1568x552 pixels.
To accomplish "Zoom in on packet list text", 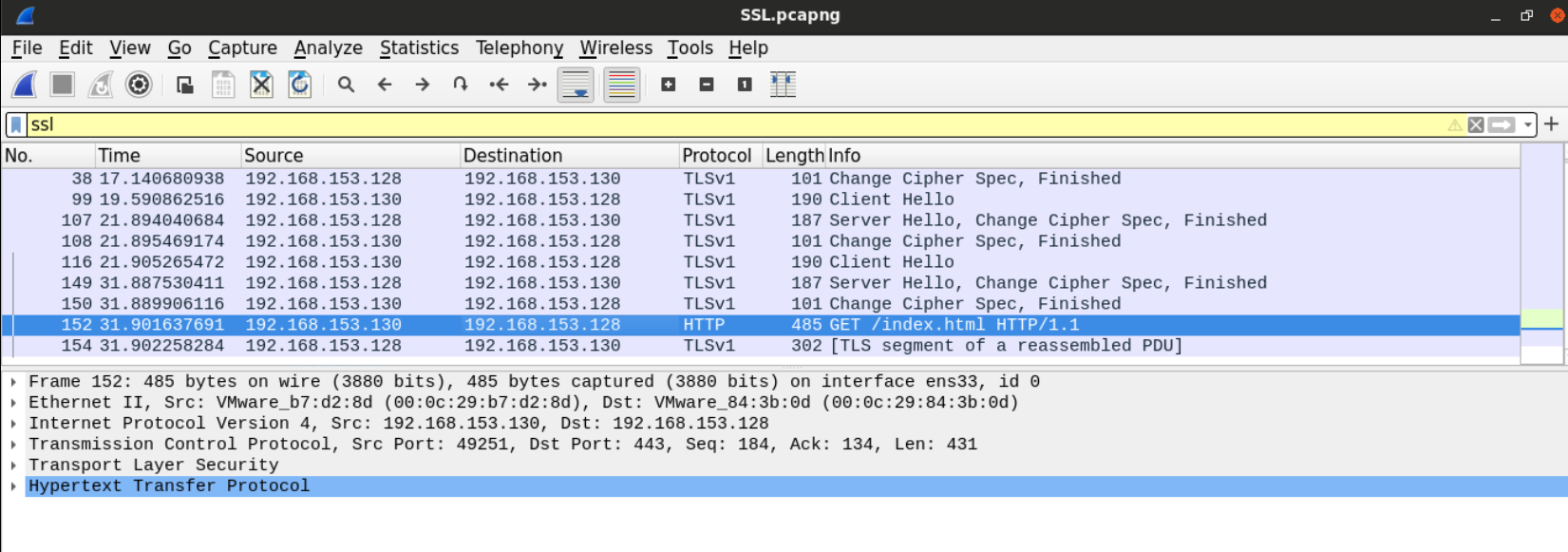I will pos(669,85).
